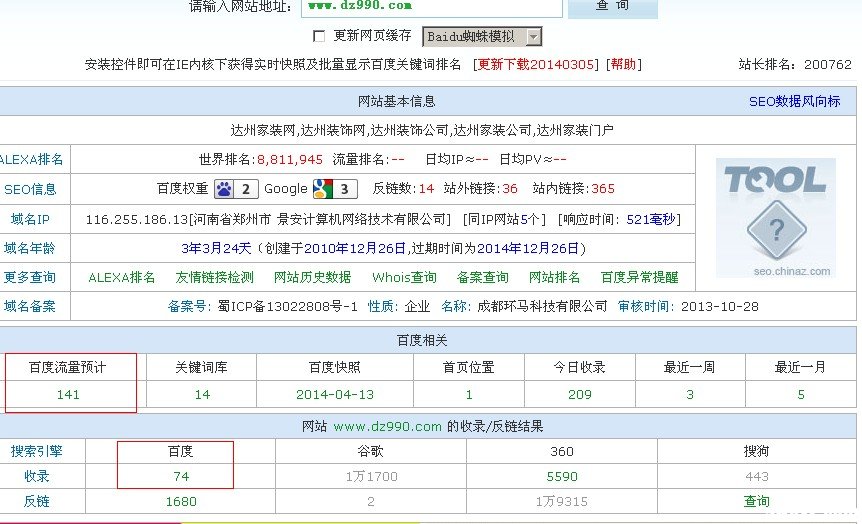
Task: Click the ALEXA排名 query link
Action: [x=122, y=277]
